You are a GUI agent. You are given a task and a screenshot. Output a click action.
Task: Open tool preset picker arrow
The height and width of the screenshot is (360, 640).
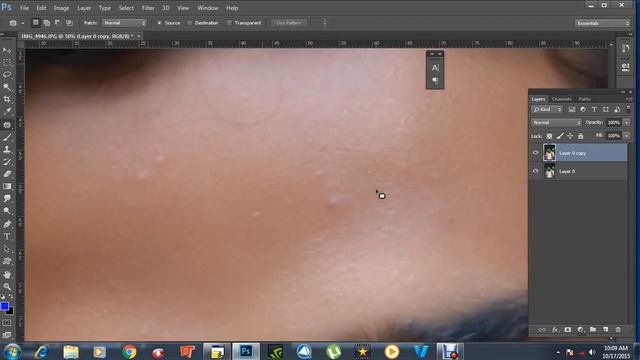click(x=22, y=23)
